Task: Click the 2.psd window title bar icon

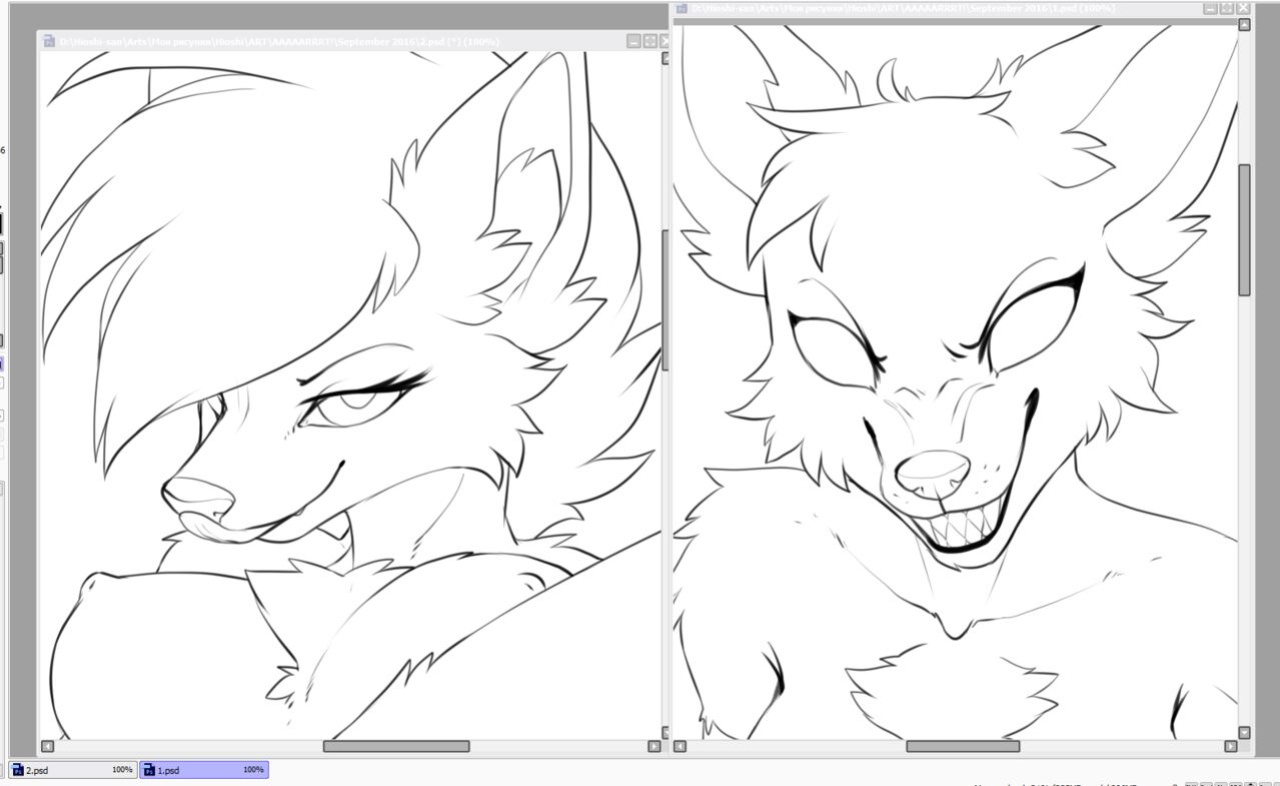Action: click(x=49, y=42)
